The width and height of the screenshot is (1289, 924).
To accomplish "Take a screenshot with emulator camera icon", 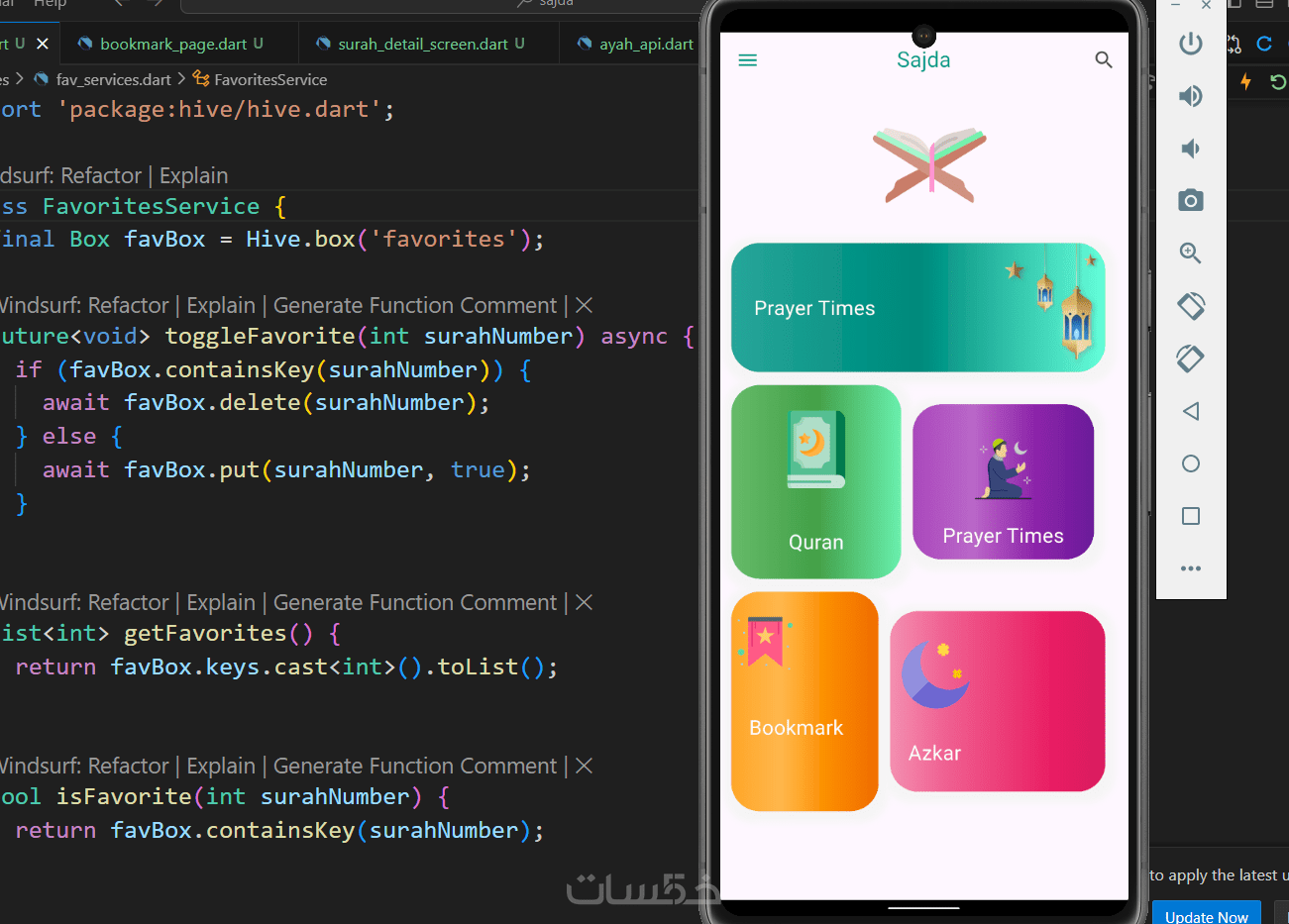I will tap(1190, 201).
